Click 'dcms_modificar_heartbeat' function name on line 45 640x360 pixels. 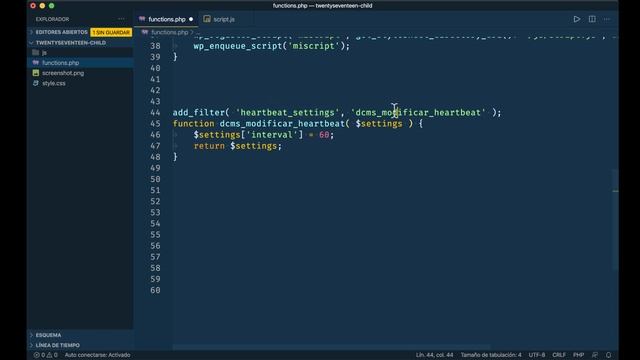pyautogui.click(x=282, y=124)
